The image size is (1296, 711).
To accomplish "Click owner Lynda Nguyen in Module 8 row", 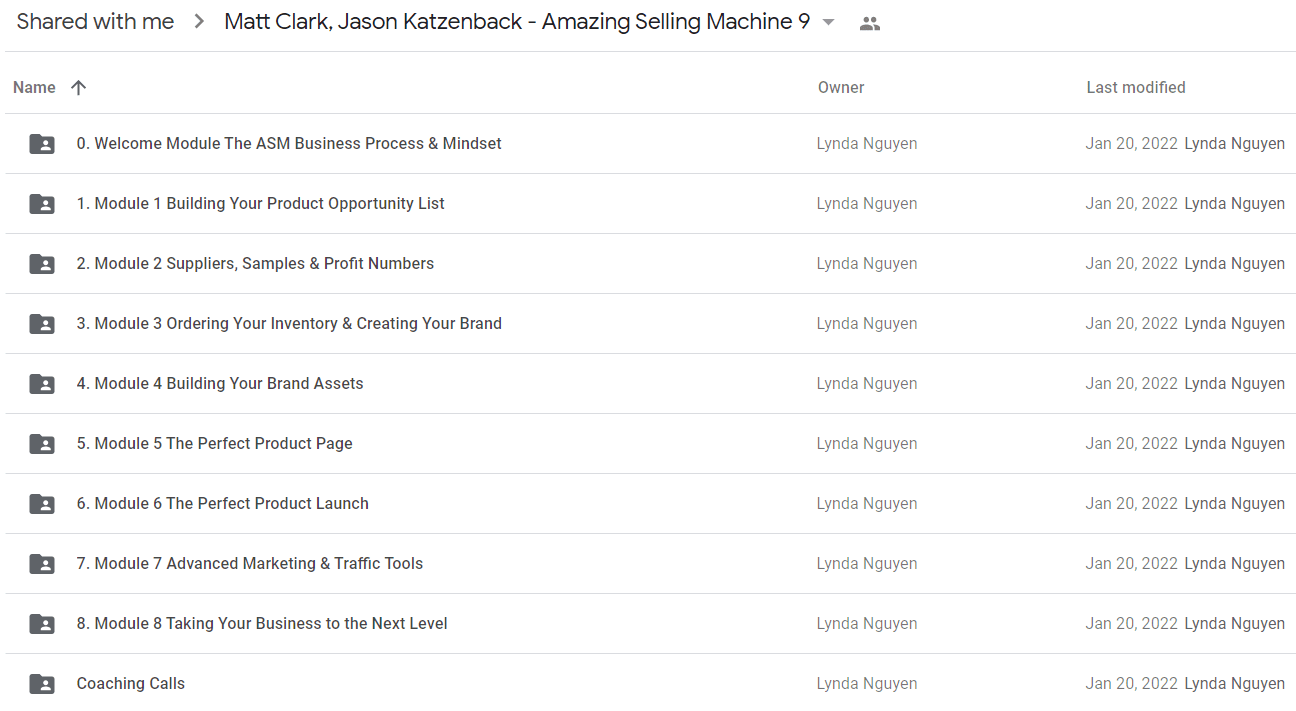I will coord(867,624).
